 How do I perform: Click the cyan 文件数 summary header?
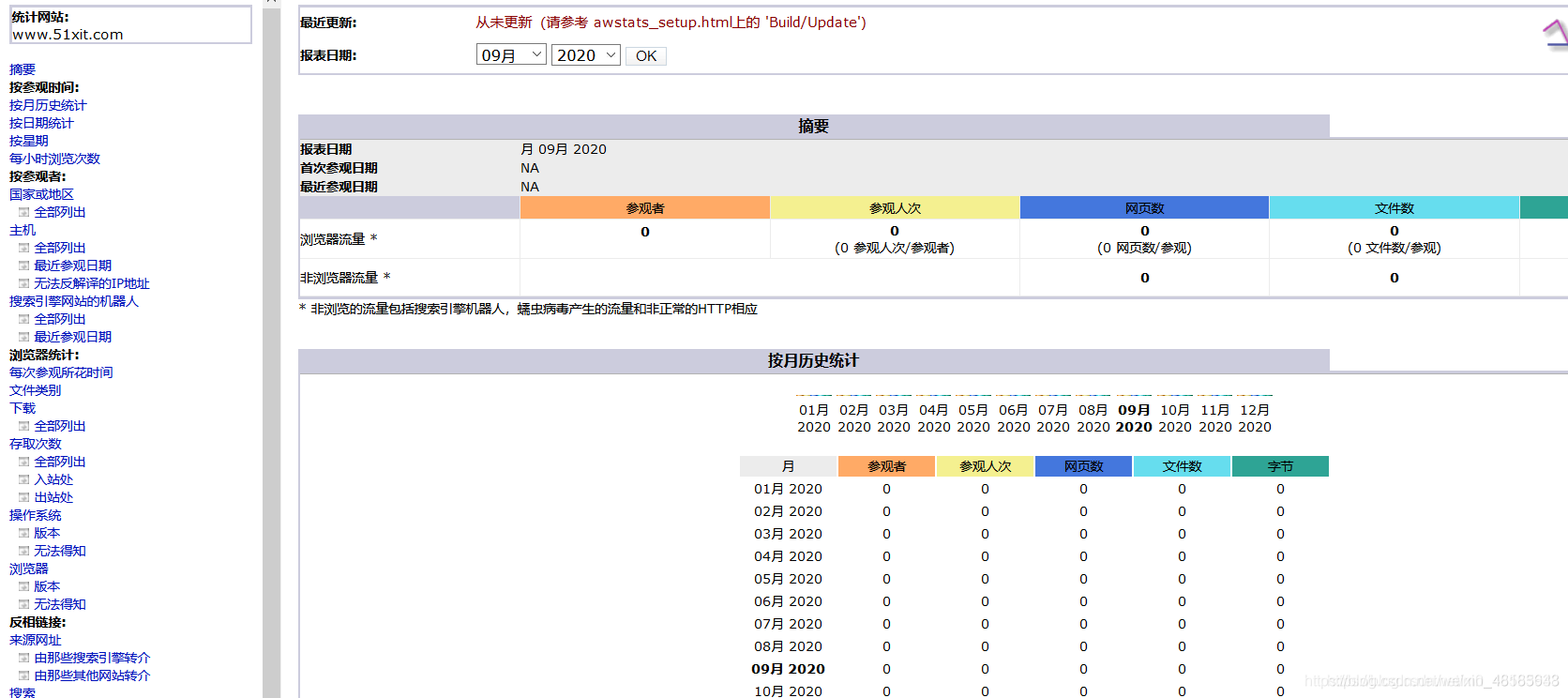[x=1395, y=207]
